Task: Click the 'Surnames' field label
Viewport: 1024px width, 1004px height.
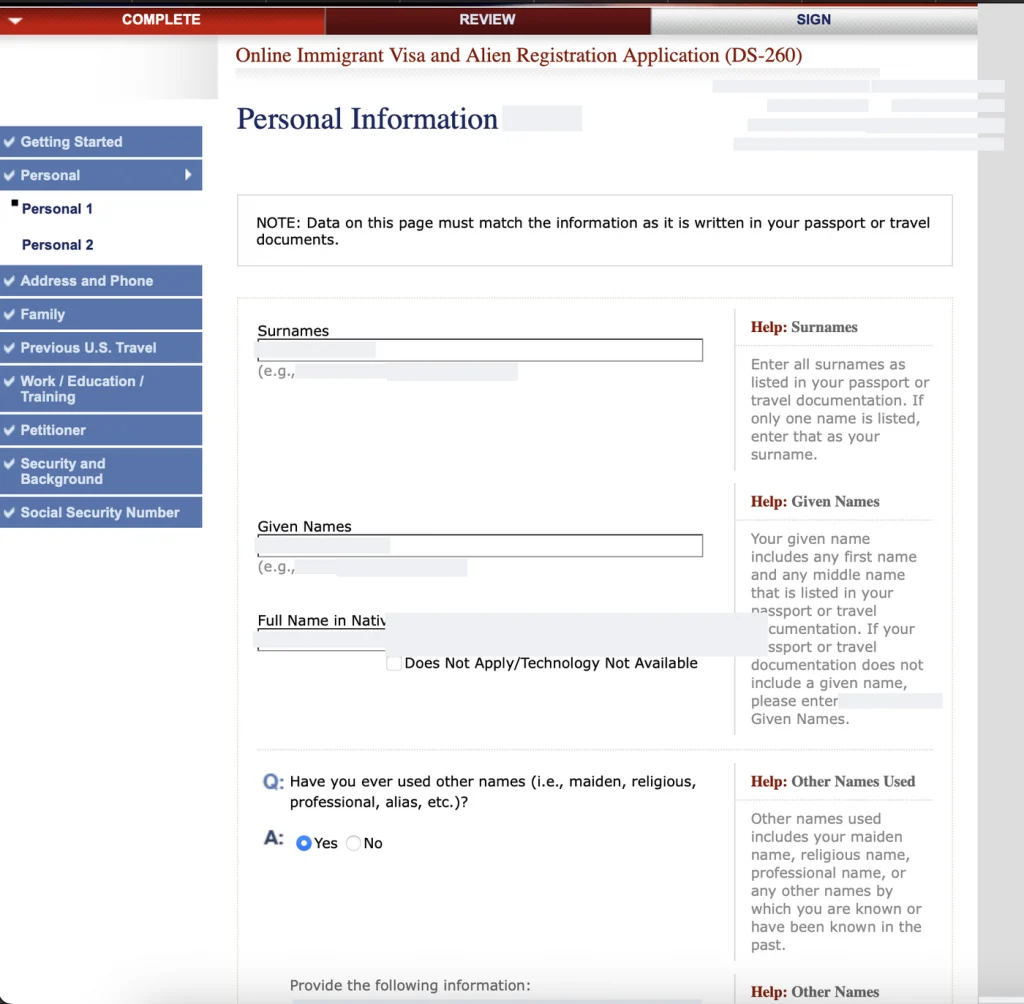Action: [293, 331]
